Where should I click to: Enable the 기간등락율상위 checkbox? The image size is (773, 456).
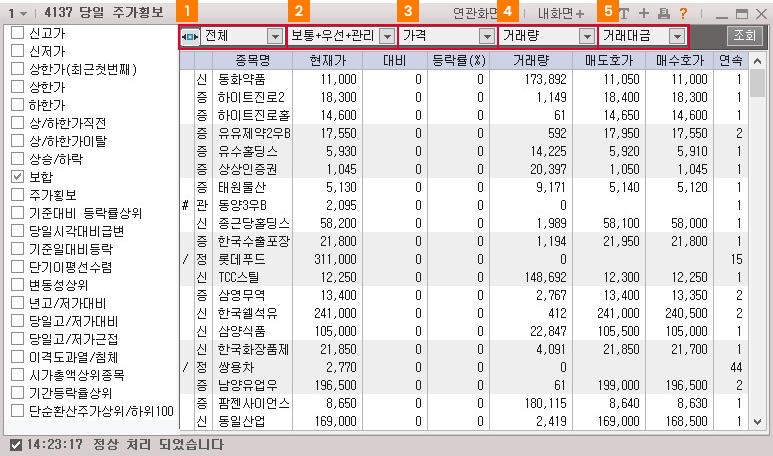coord(17,393)
